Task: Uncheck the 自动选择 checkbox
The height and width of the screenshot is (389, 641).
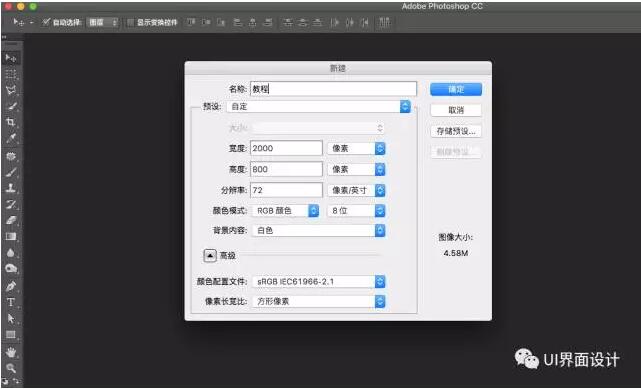Action: pyautogui.click(x=46, y=22)
